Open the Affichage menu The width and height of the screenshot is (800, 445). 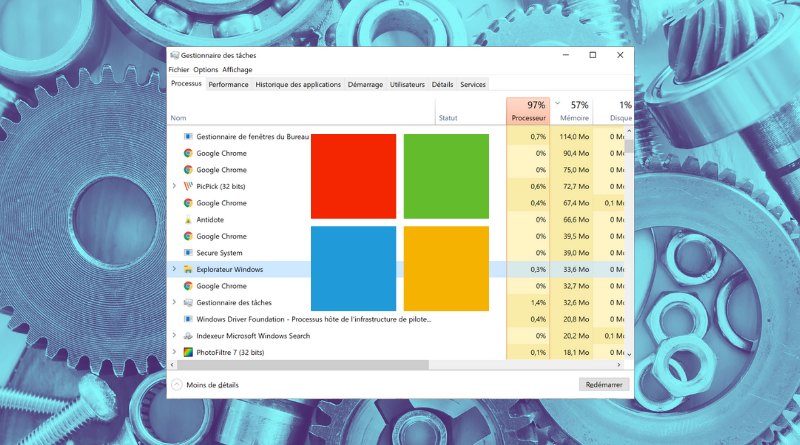[x=237, y=69]
